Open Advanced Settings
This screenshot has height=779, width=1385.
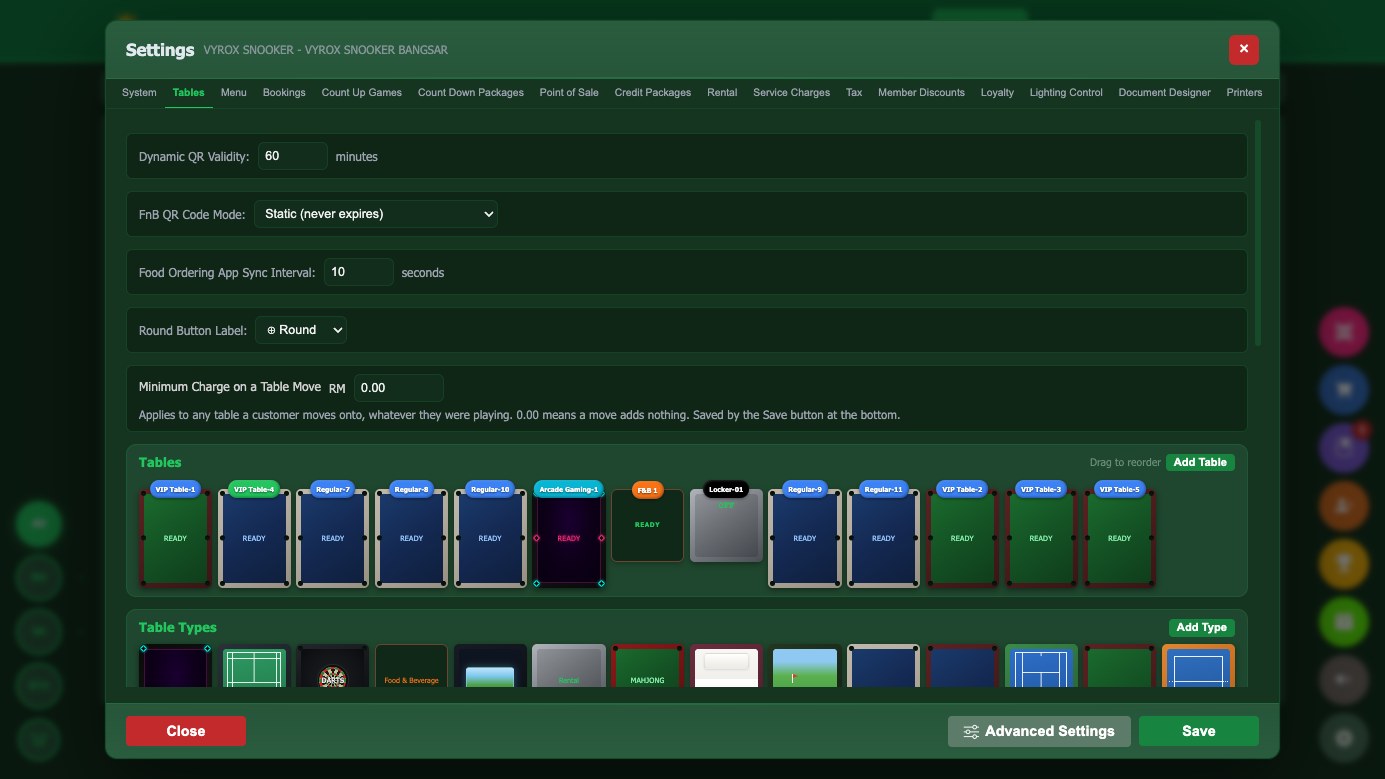click(x=1039, y=731)
